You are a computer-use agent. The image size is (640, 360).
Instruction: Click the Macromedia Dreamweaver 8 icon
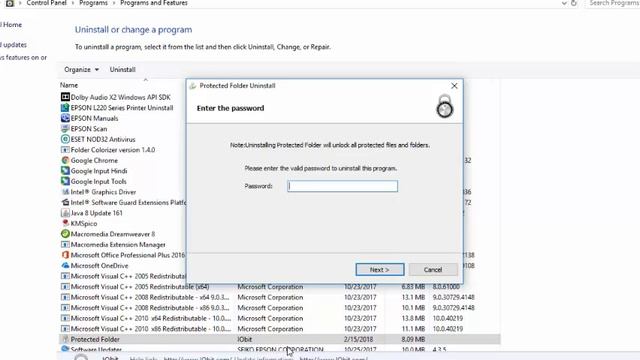[65, 234]
